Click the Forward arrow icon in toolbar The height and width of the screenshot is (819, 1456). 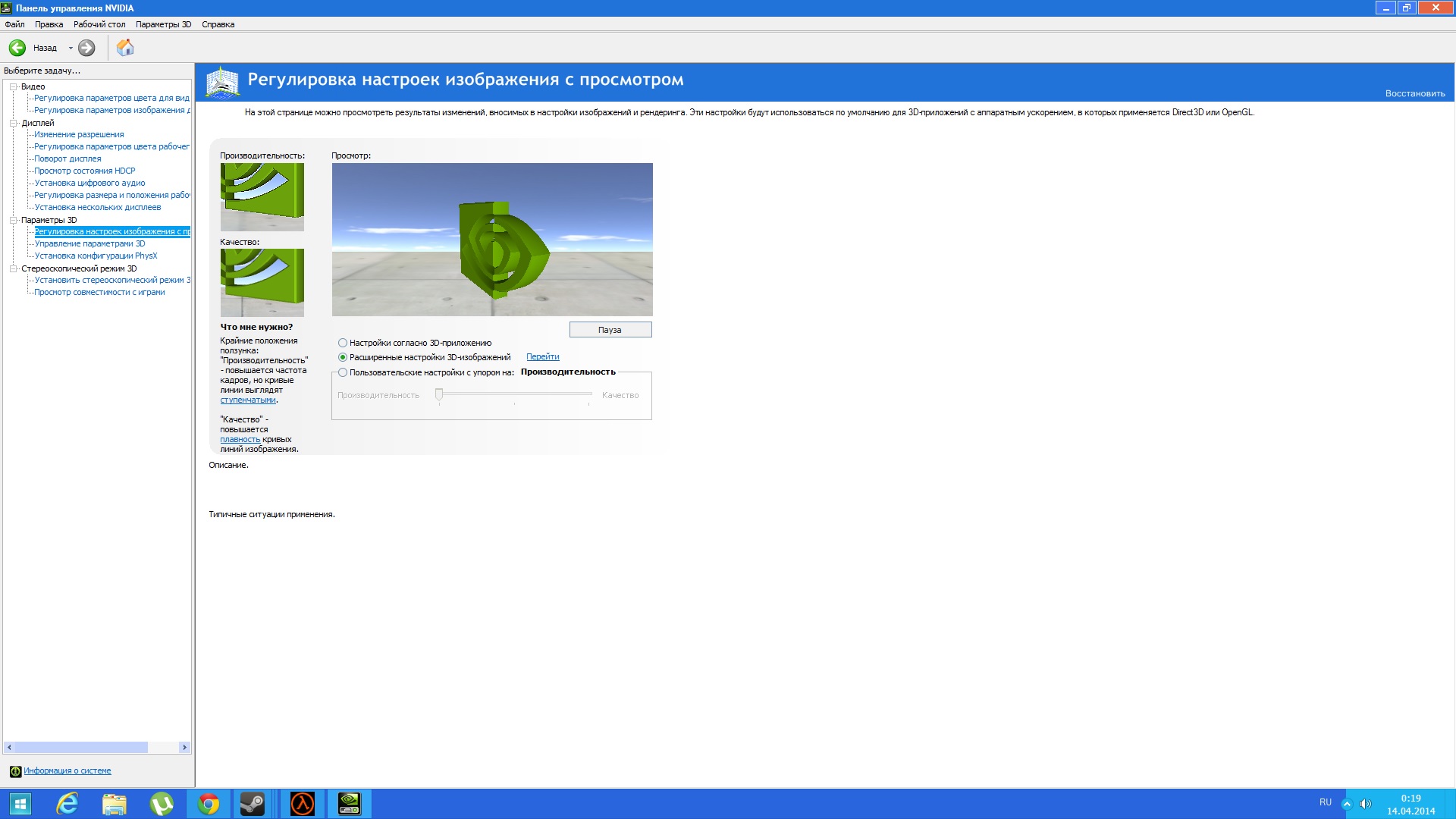[x=87, y=48]
